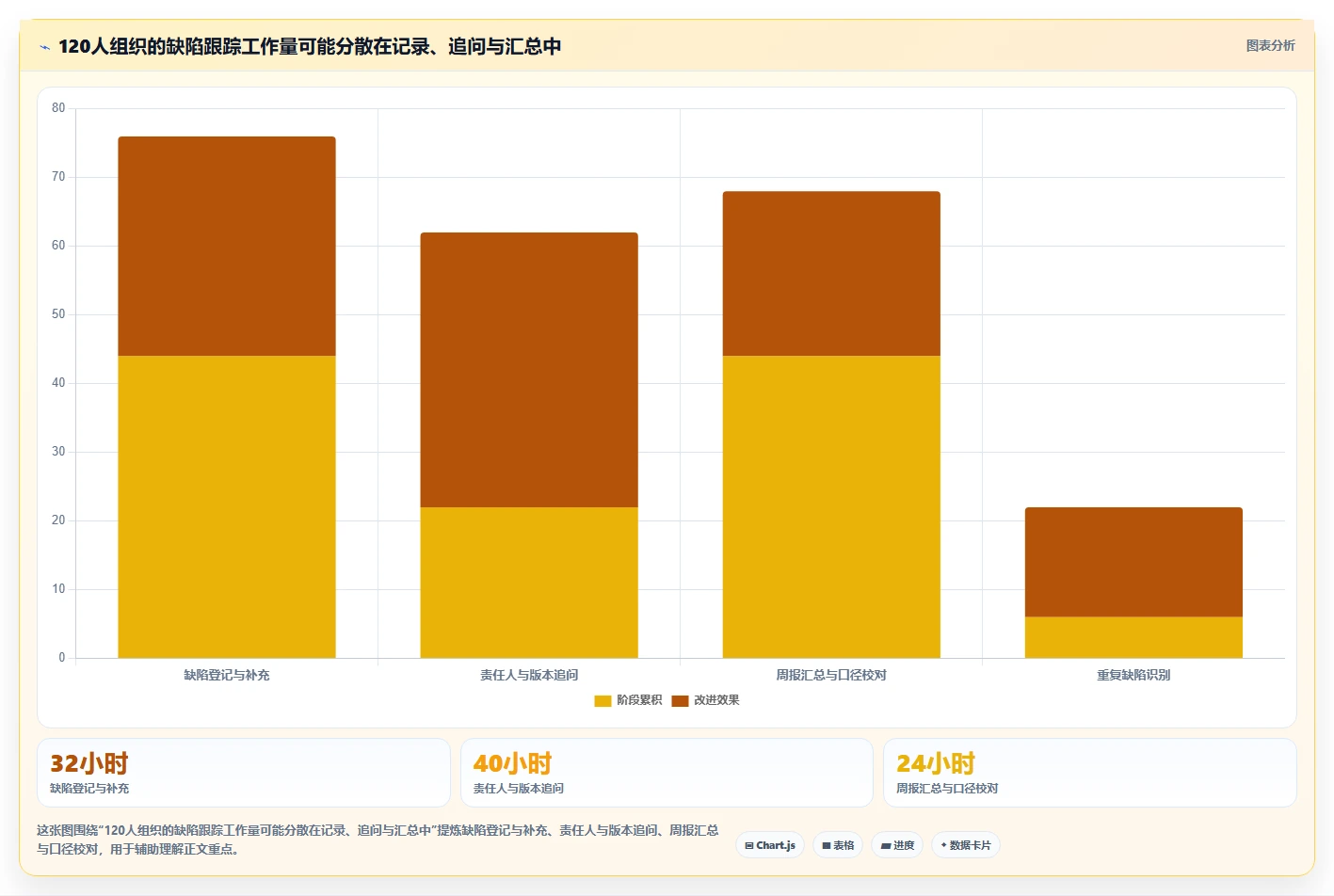Click the 表格 chip icon
The image size is (1334, 896).
point(827,845)
